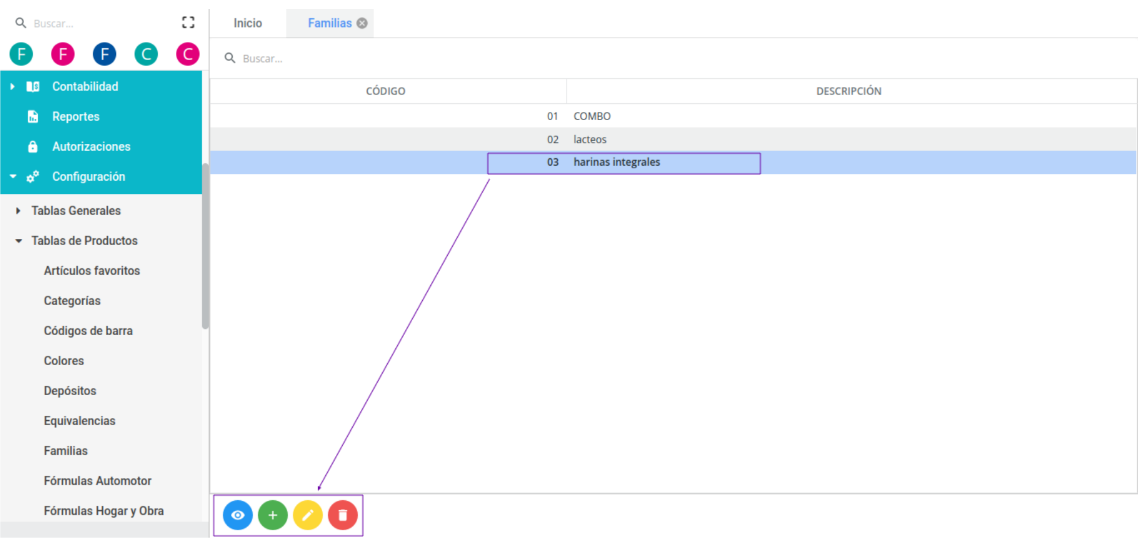Open Autorizaciones menu item
Image resolution: width=1148 pixels, height=538 pixels.
click(x=92, y=146)
